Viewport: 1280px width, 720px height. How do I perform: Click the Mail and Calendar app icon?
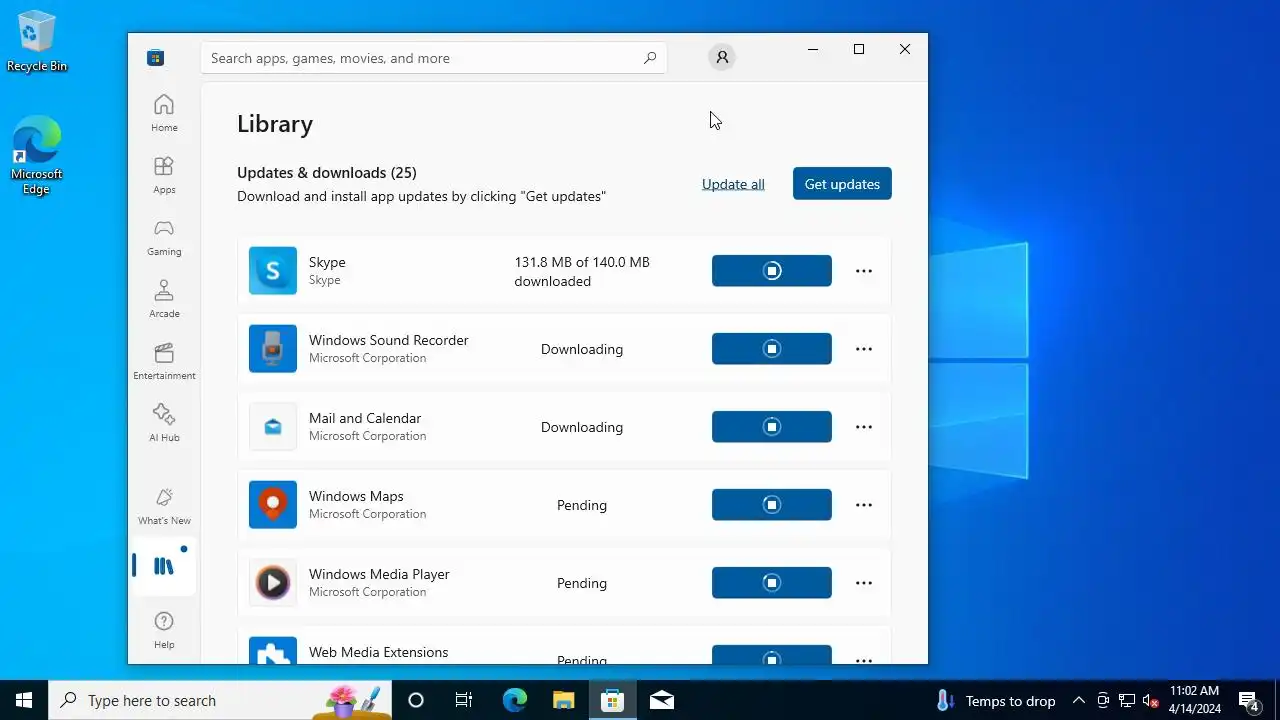[x=273, y=427]
